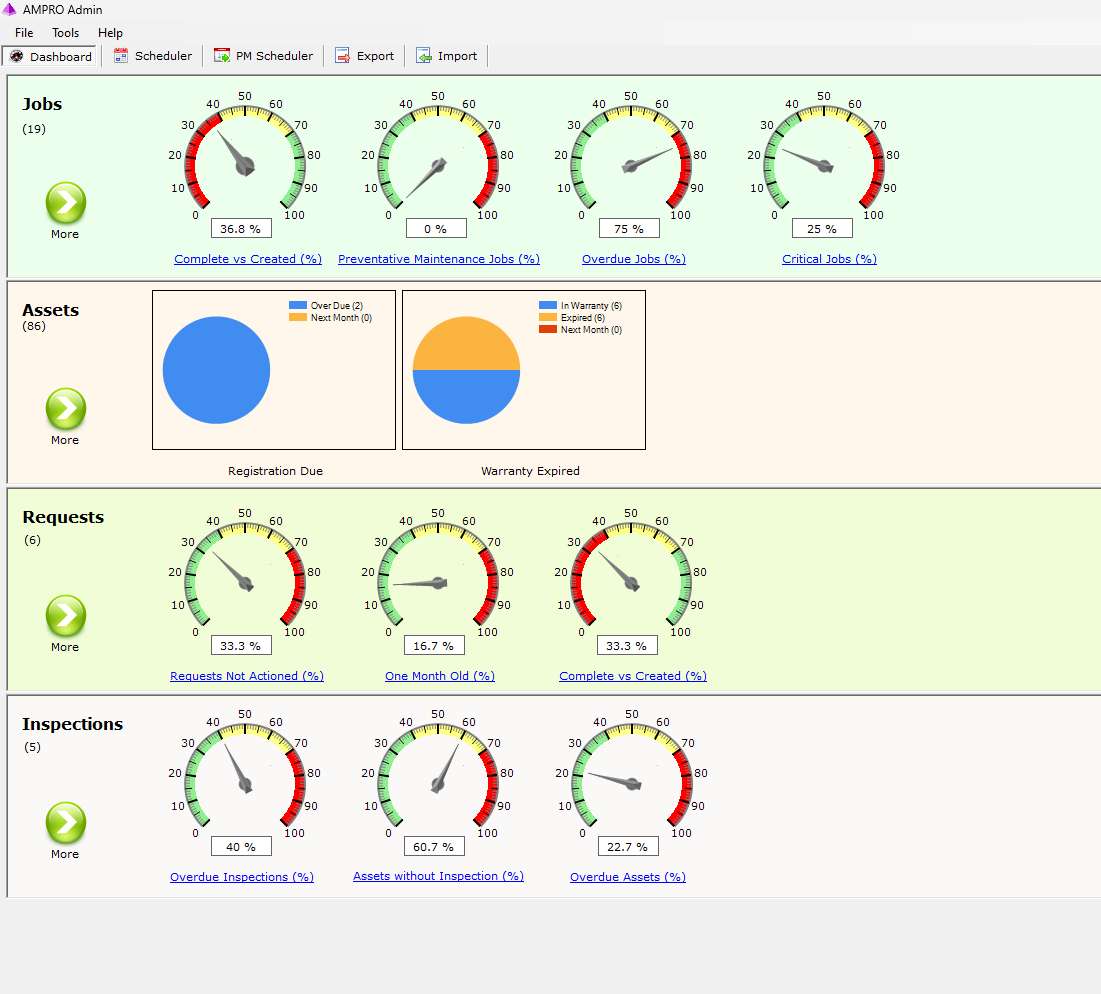Click the 36.8 % value field under Jobs

coord(240,227)
